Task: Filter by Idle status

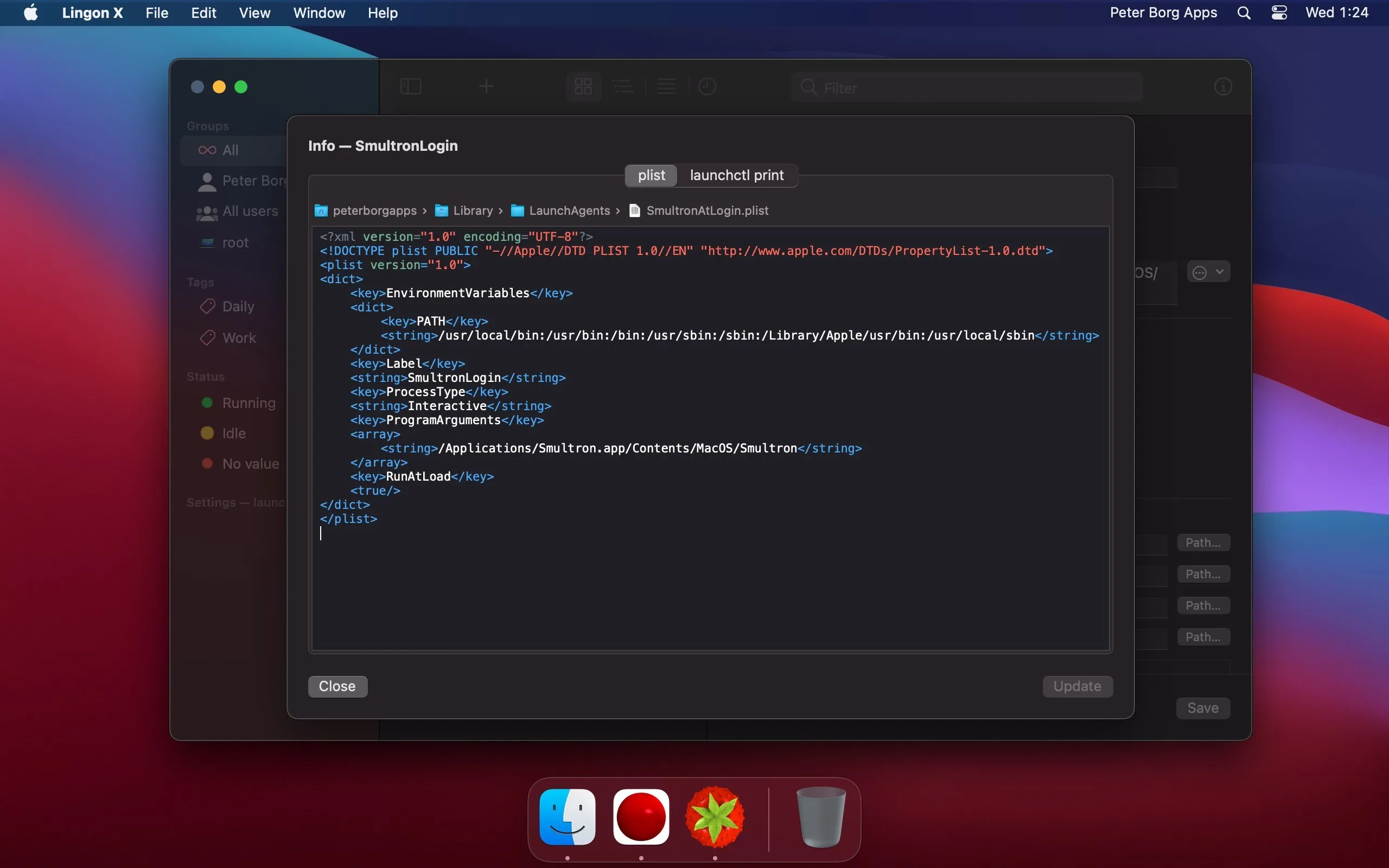Action: (224, 433)
